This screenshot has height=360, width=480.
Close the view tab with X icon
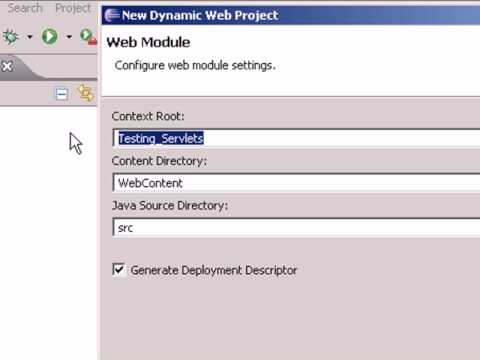pos(7,66)
